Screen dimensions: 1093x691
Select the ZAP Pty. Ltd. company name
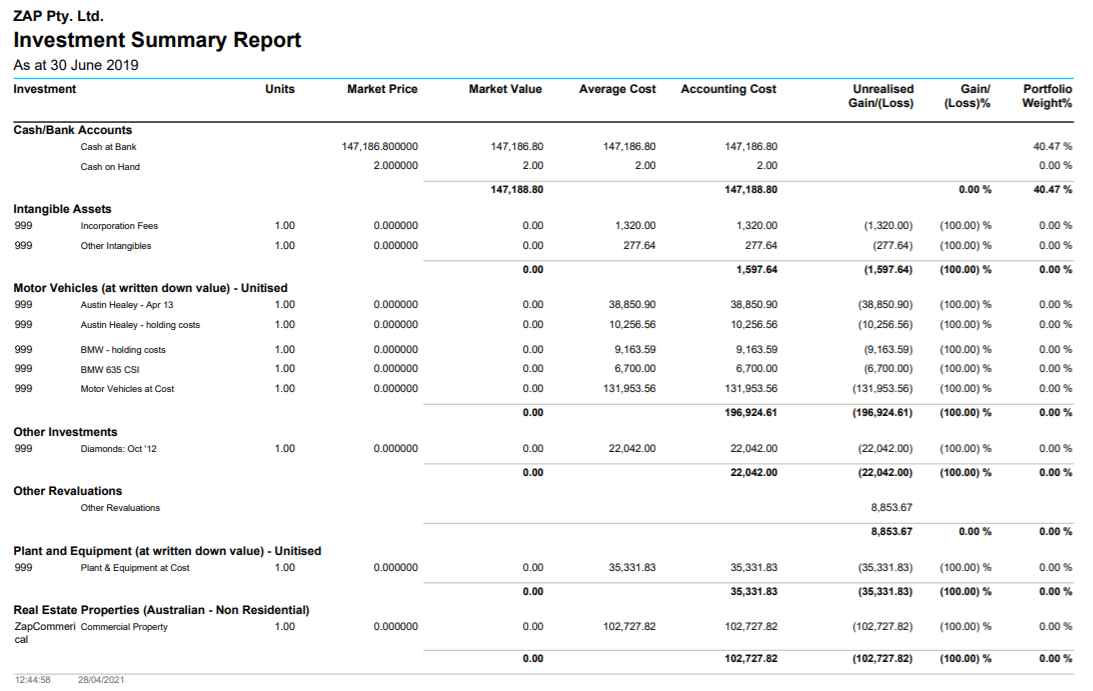58,17
